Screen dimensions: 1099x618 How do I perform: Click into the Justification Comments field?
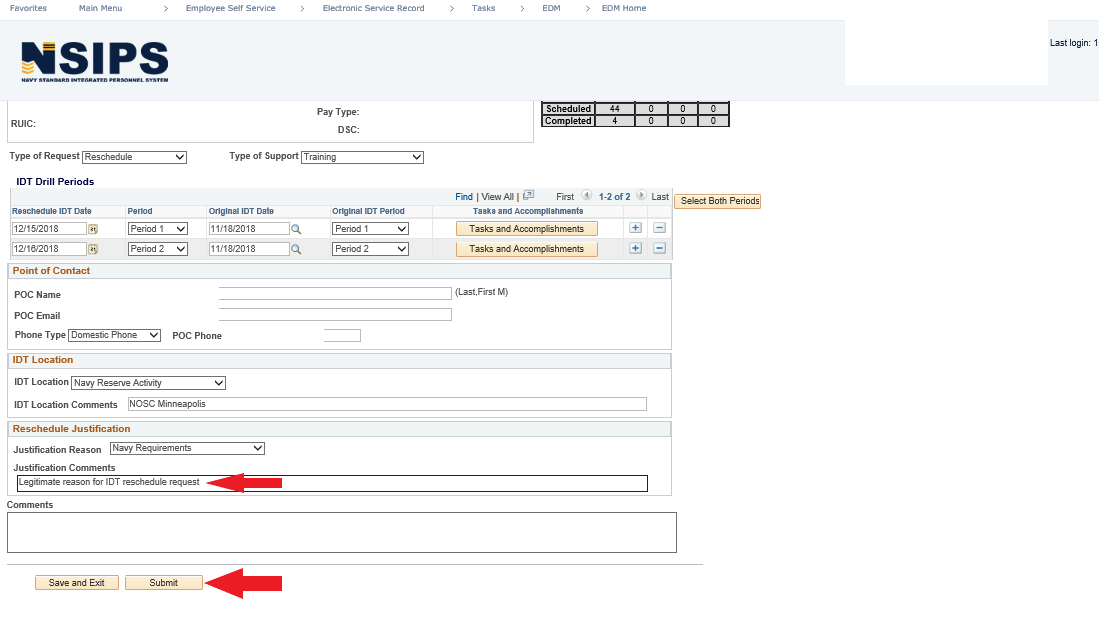coord(332,483)
